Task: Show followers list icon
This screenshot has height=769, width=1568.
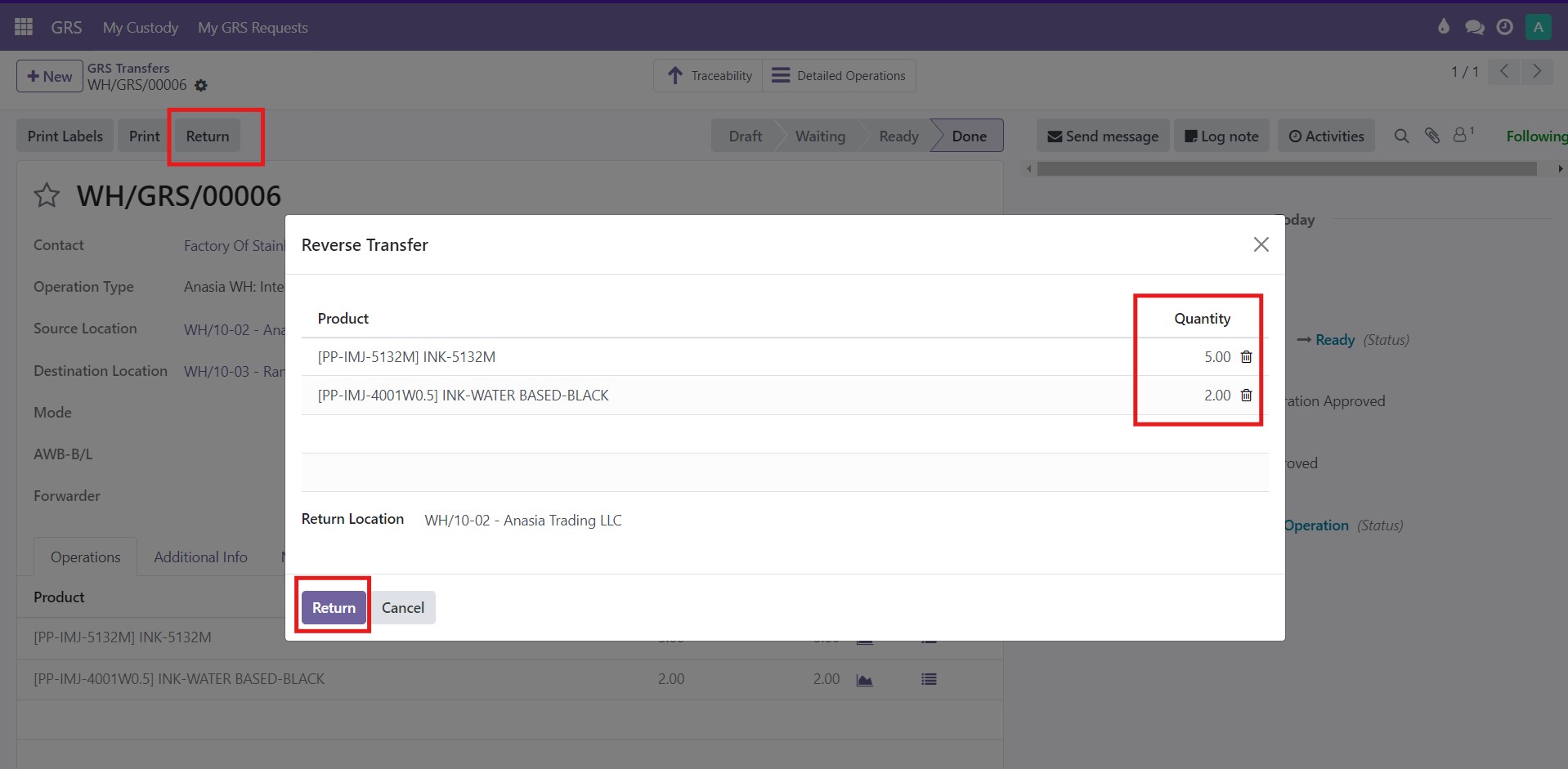Action: pos(1462,136)
